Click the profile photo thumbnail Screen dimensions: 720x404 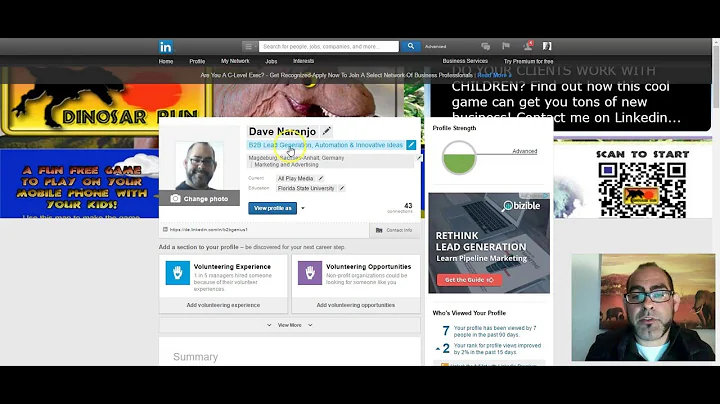click(x=199, y=166)
